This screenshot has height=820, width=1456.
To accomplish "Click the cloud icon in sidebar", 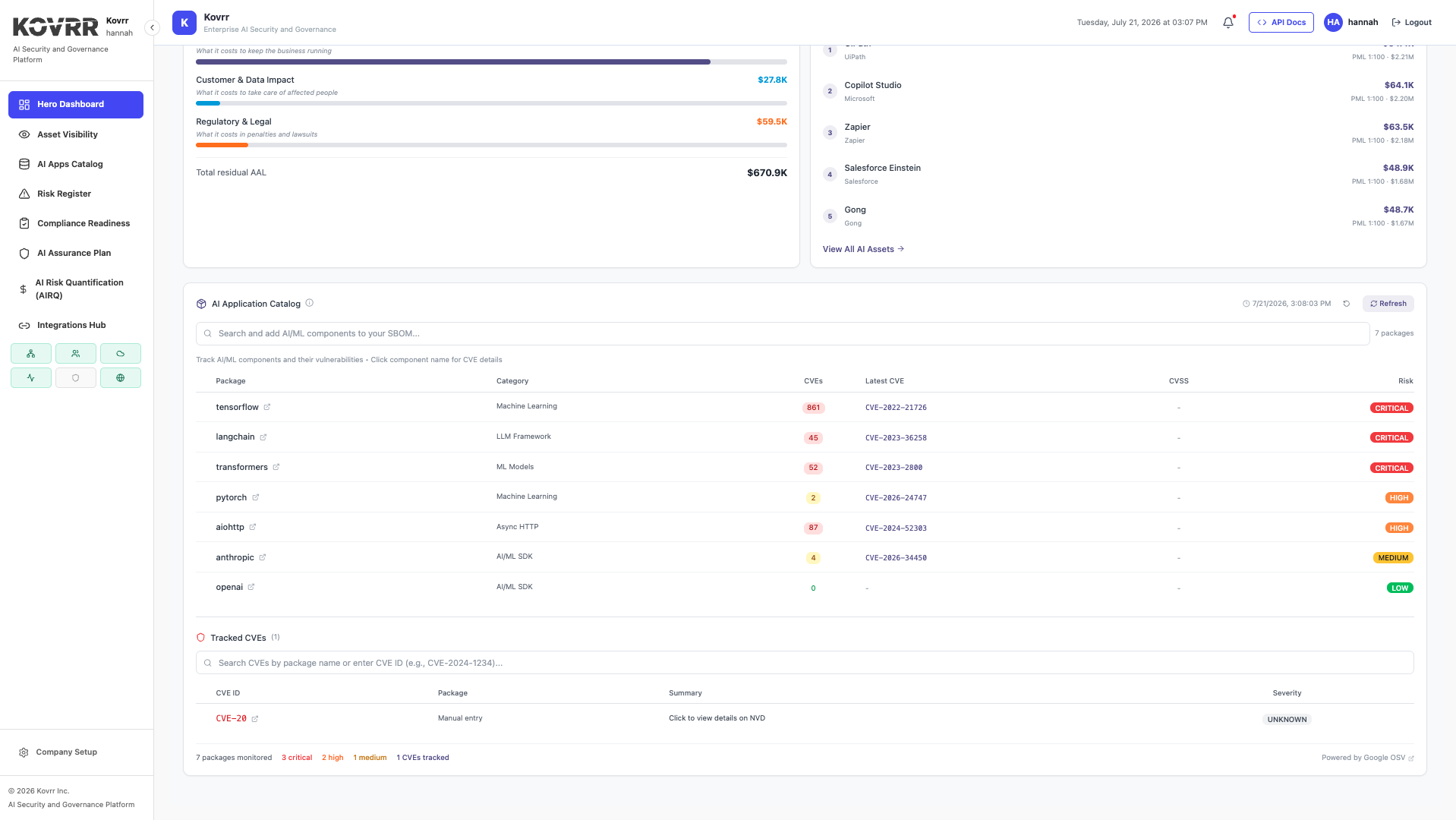I will point(121,354).
